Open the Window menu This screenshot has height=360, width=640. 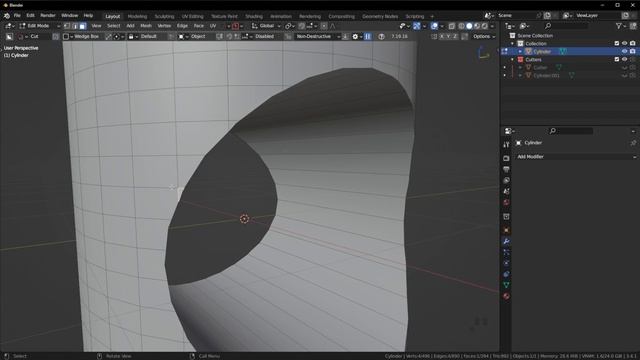[69, 16]
